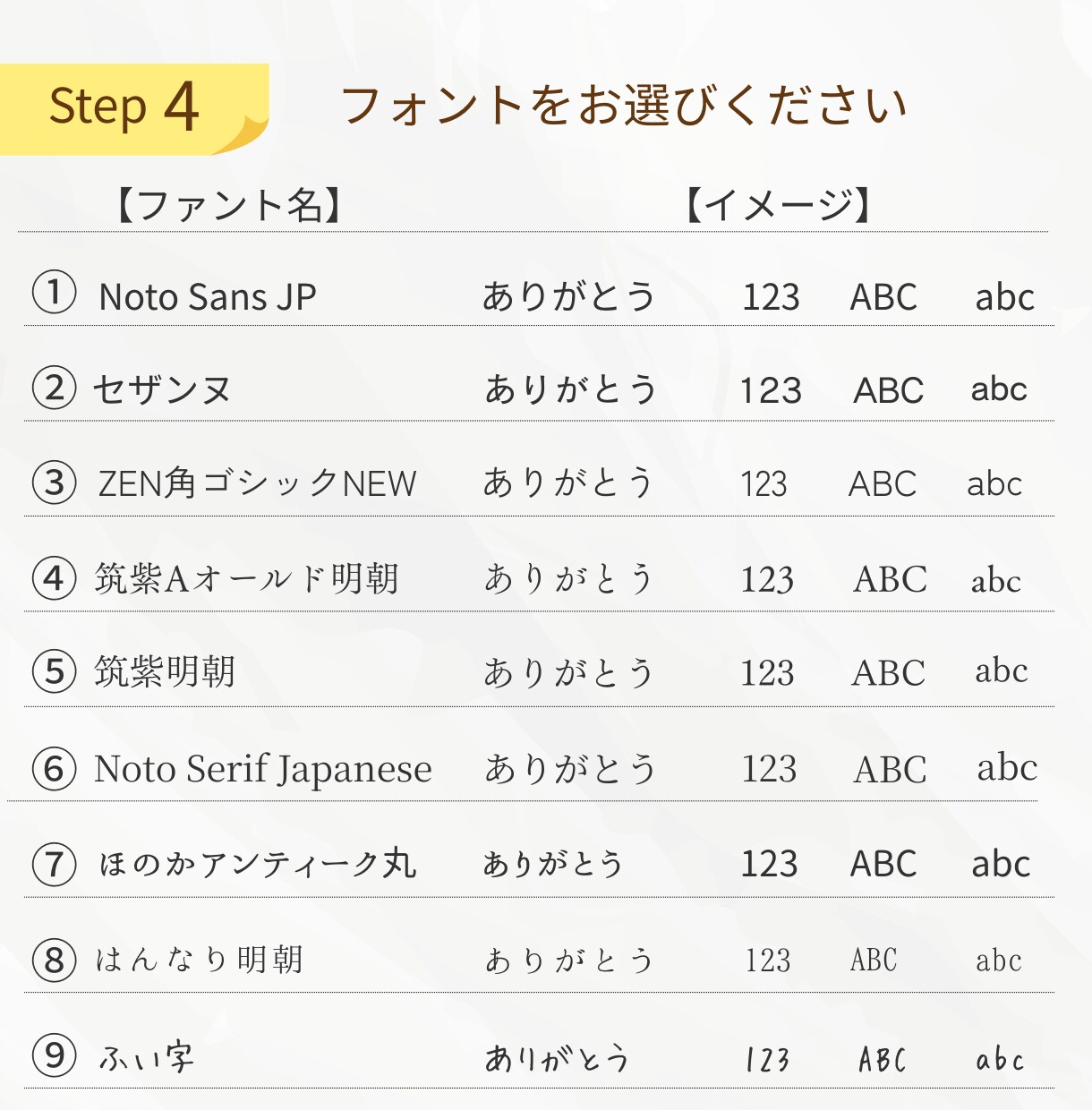Screen dimensions: 1092x1110
Task: Click the circled number 6 icon
Action: (x=54, y=769)
